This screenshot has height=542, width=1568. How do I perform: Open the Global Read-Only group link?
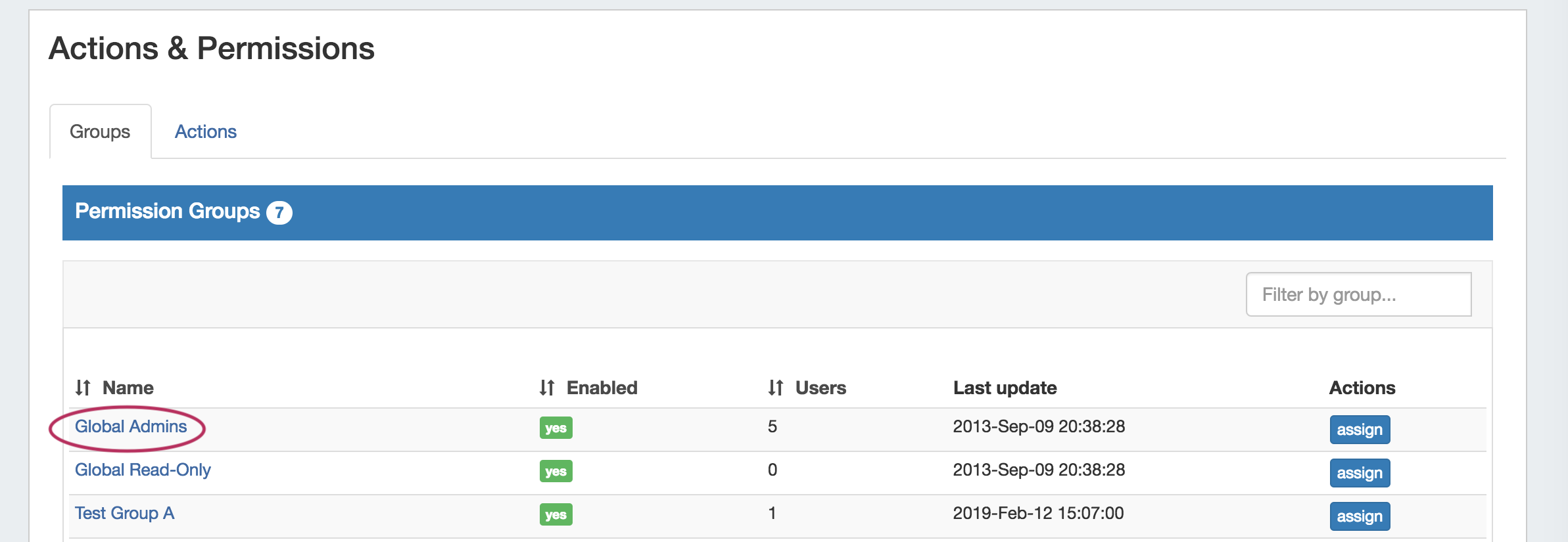pos(143,470)
